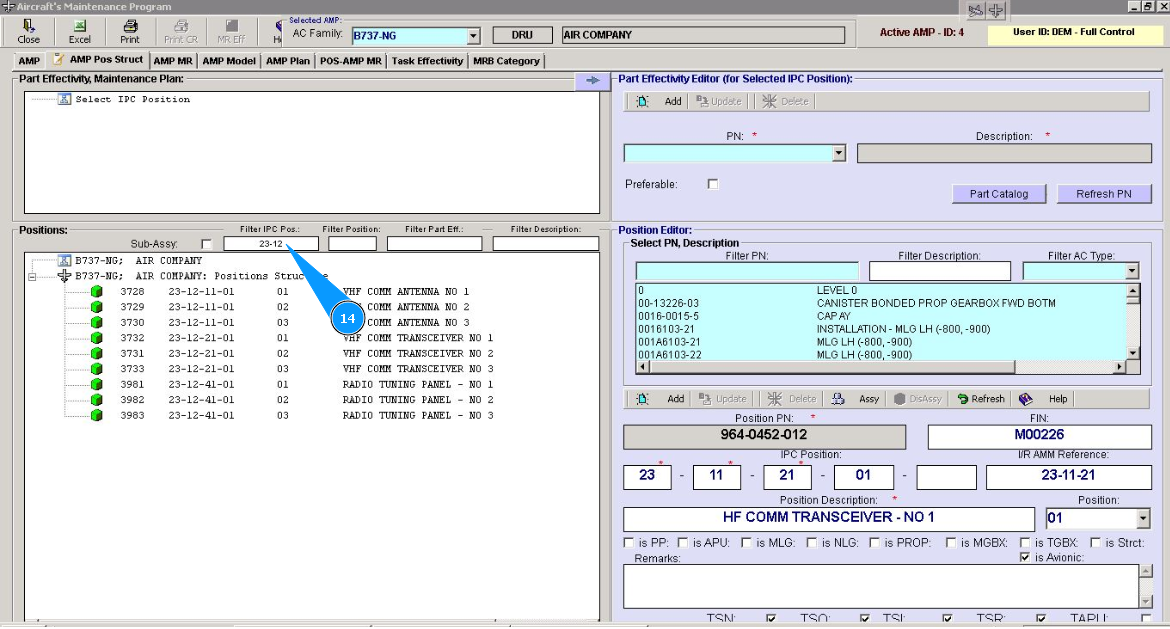Click the Part Catalog button
Screen dimensions: 1170x629
[x=998, y=194]
